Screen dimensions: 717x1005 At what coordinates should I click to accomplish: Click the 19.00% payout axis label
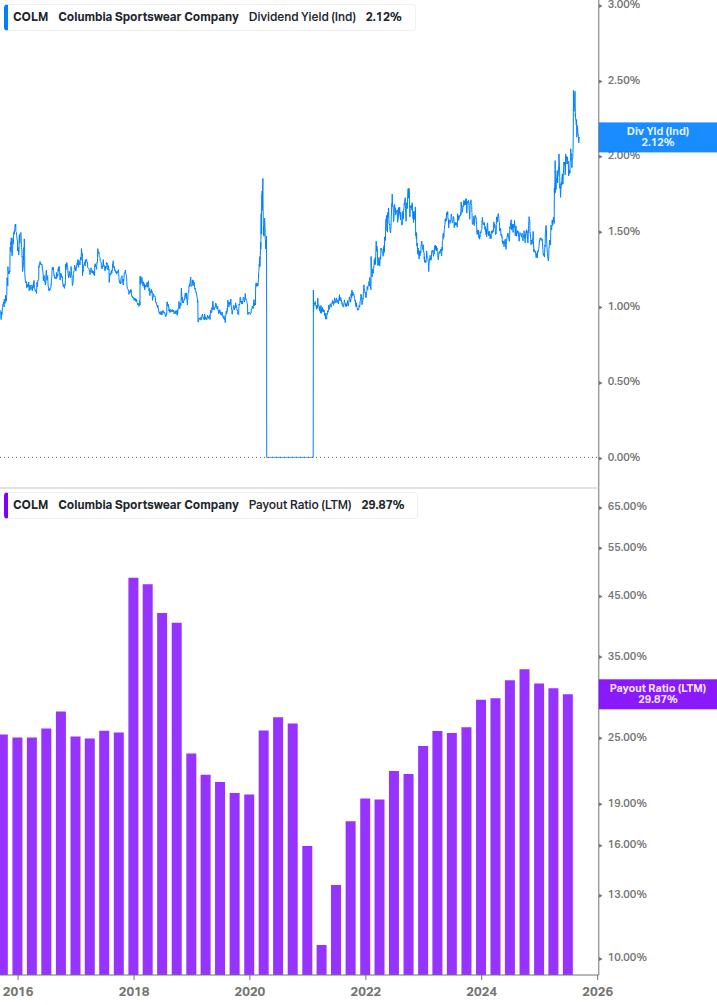[x=627, y=804]
